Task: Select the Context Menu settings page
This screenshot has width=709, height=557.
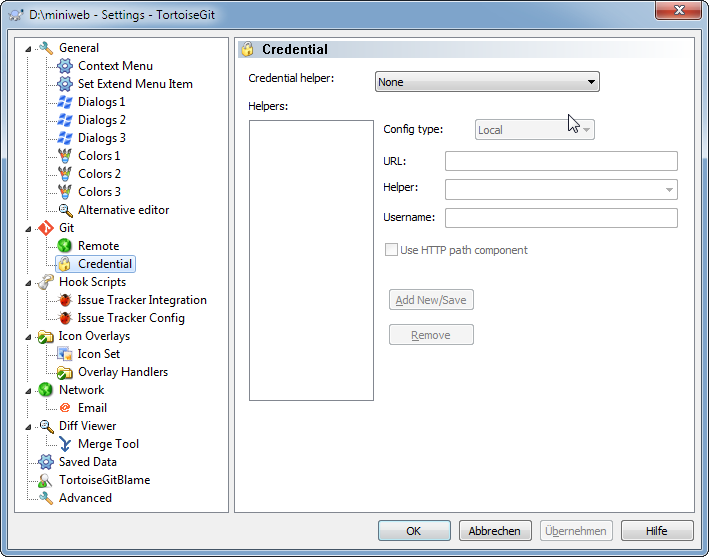Action: pyautogui.click(x=115, y=66)
